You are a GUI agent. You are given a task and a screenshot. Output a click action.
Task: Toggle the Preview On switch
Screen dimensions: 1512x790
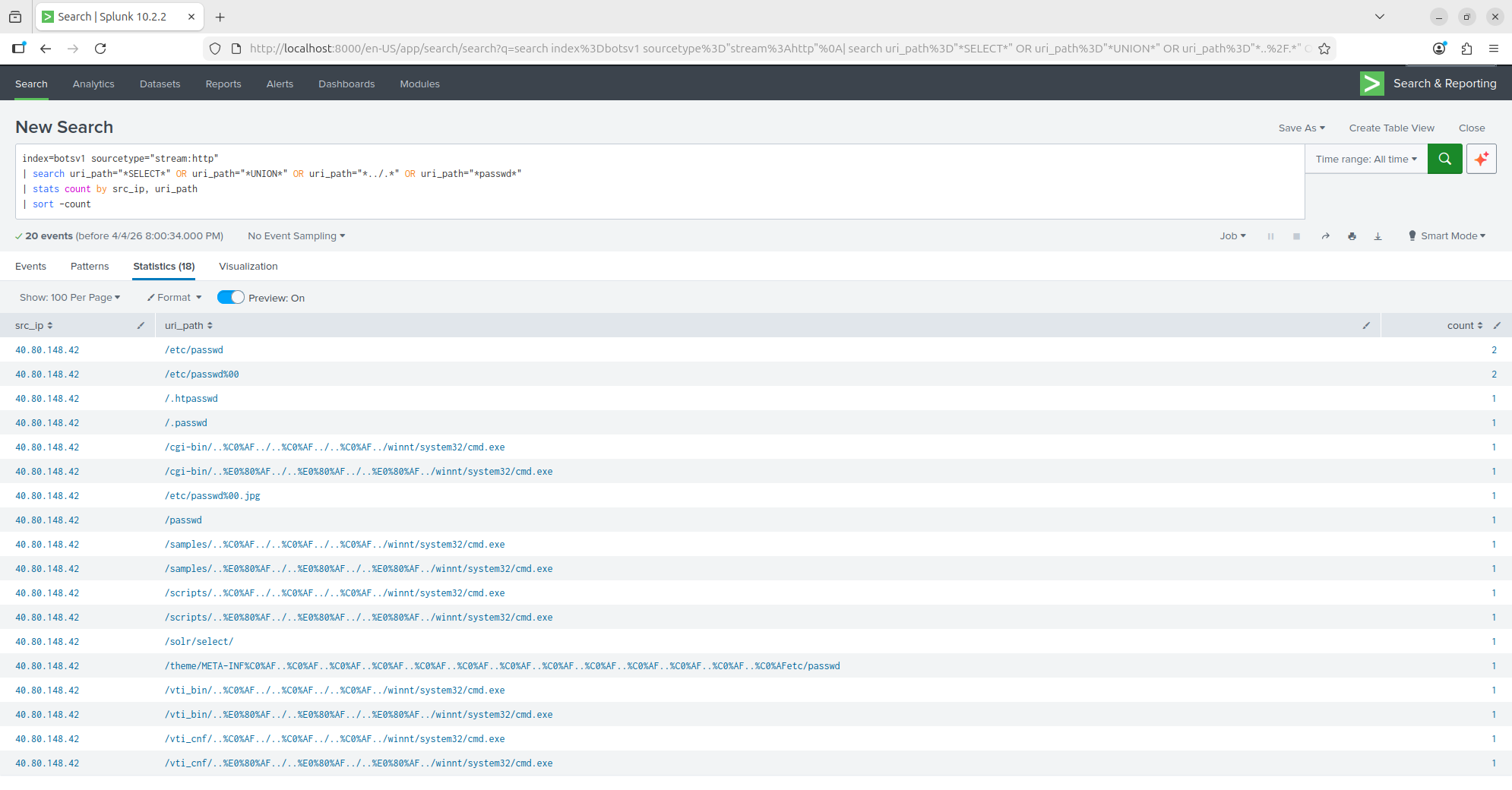pyautogui.click(x=231, y=298)
